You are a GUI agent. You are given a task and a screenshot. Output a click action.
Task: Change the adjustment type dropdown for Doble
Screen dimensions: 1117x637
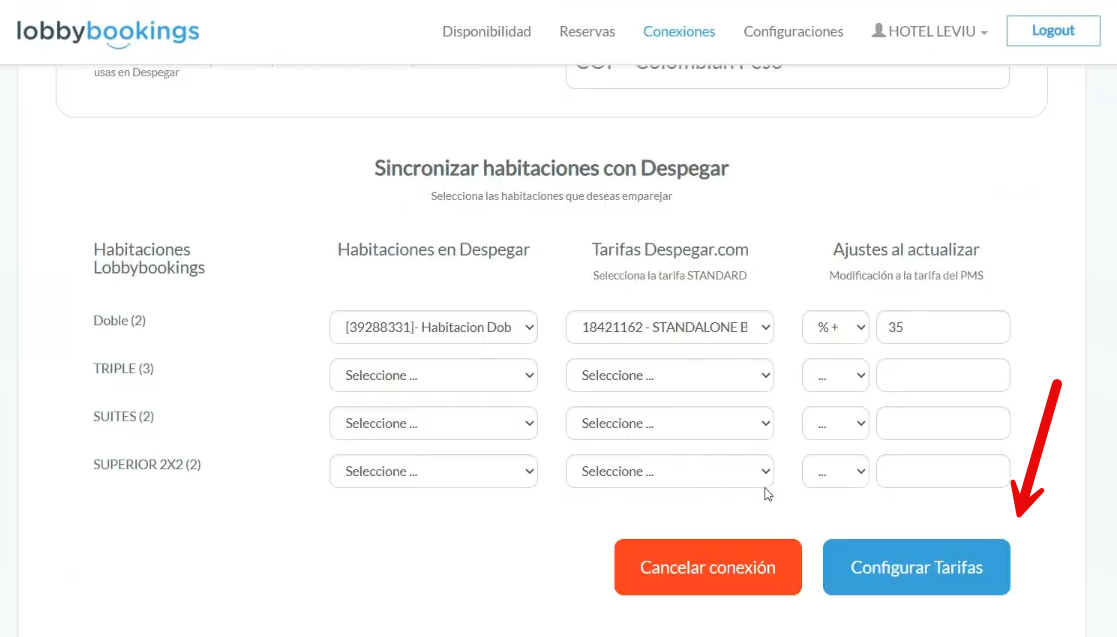coord(836,327)
